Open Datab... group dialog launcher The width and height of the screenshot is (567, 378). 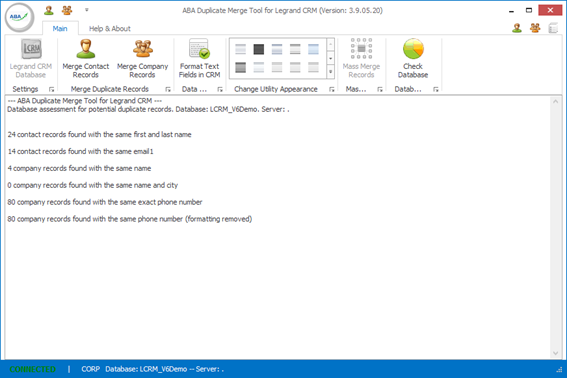pyautogui.click(x=436, y=89)
